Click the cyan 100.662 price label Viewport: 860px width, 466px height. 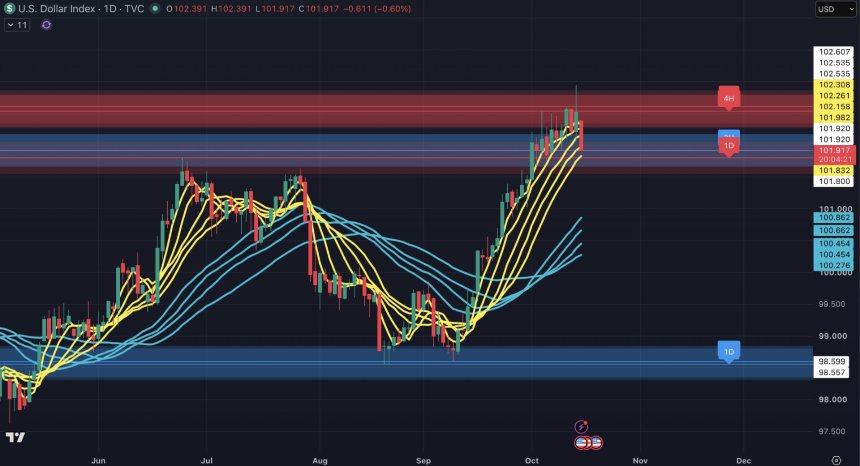[834, 231]
